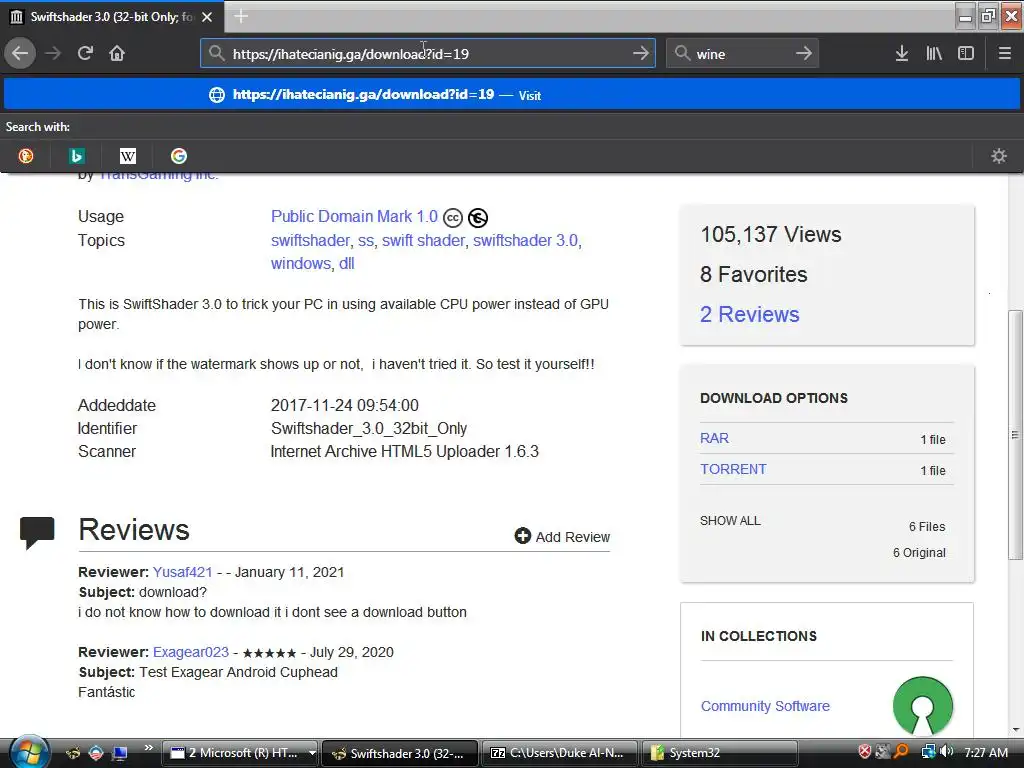Click the Community Software collection logo

point(922,706)
